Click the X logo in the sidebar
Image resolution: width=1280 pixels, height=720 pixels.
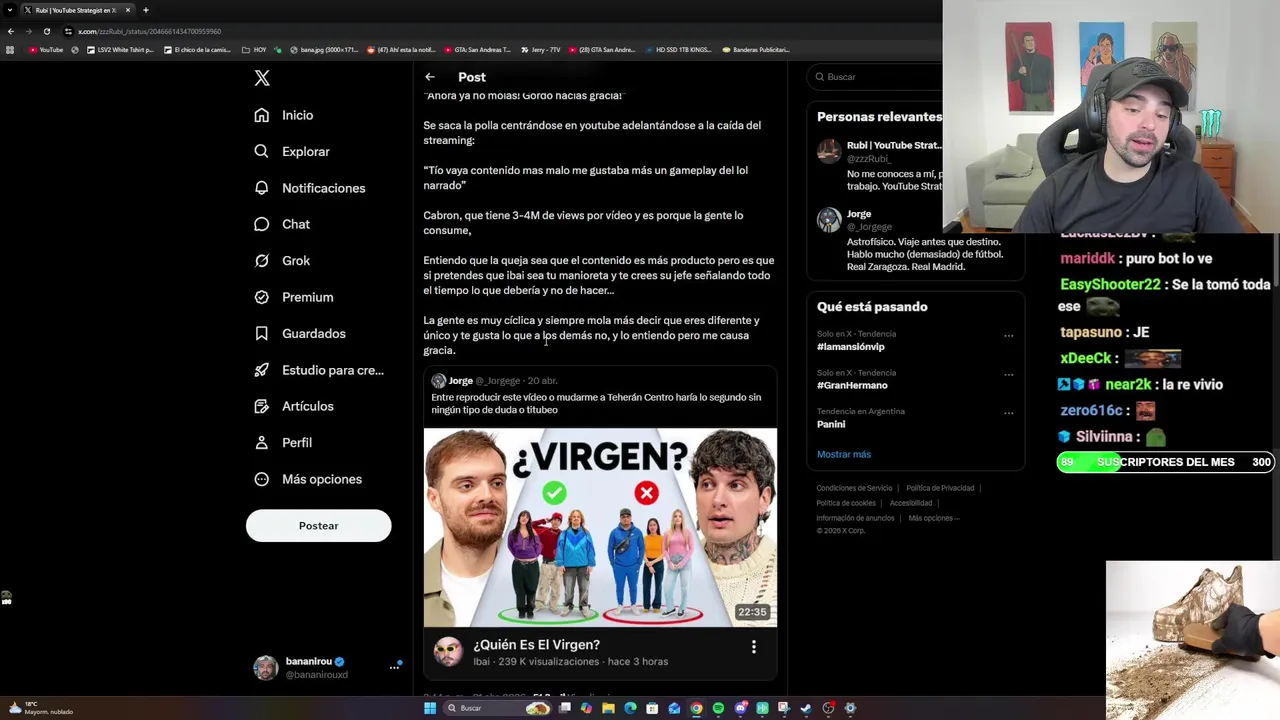click(x=262, y=78)
